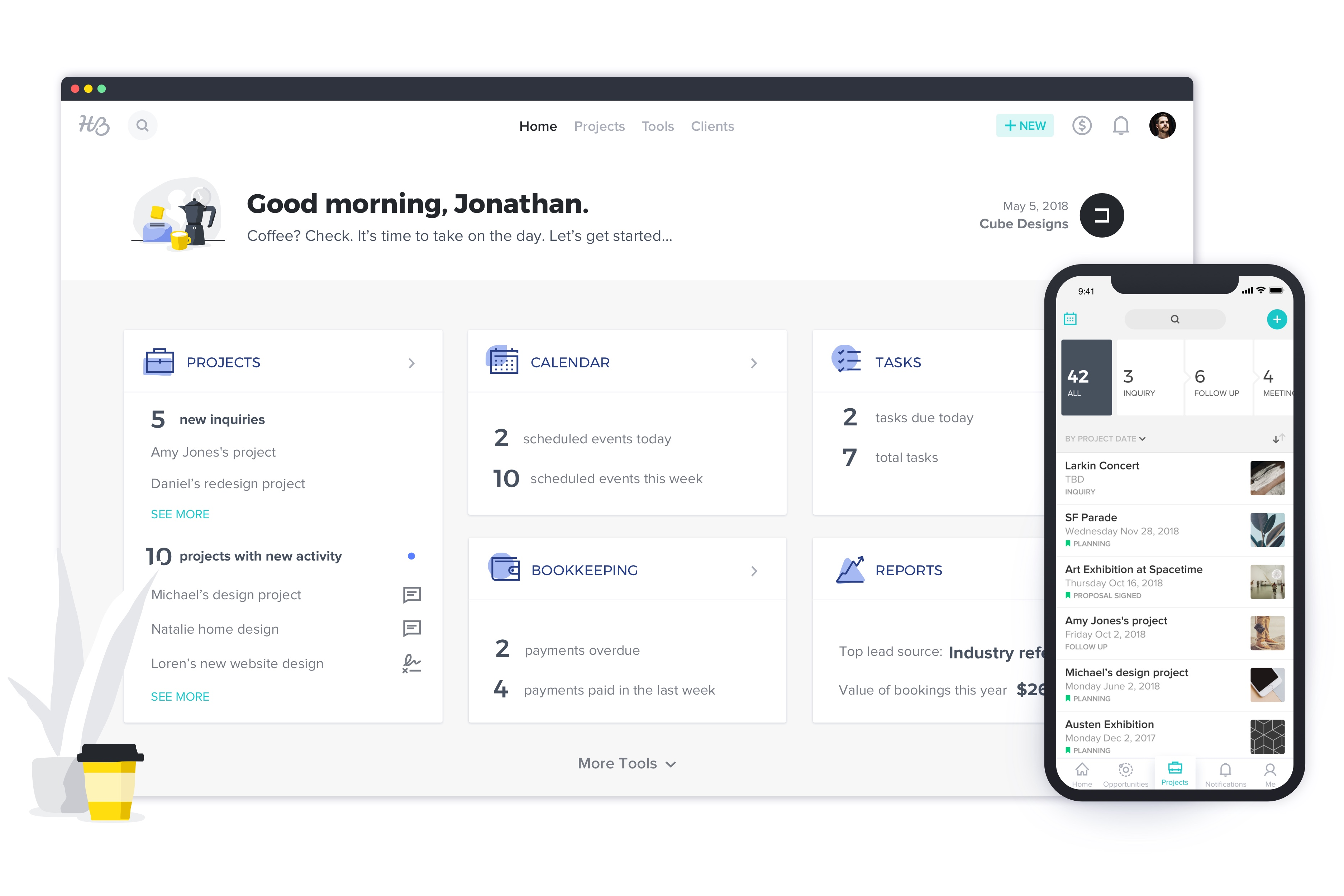Click the Calendar icon in dashboard
The width and height of the screenshot is (1344, 896).
tap(502, 362)
